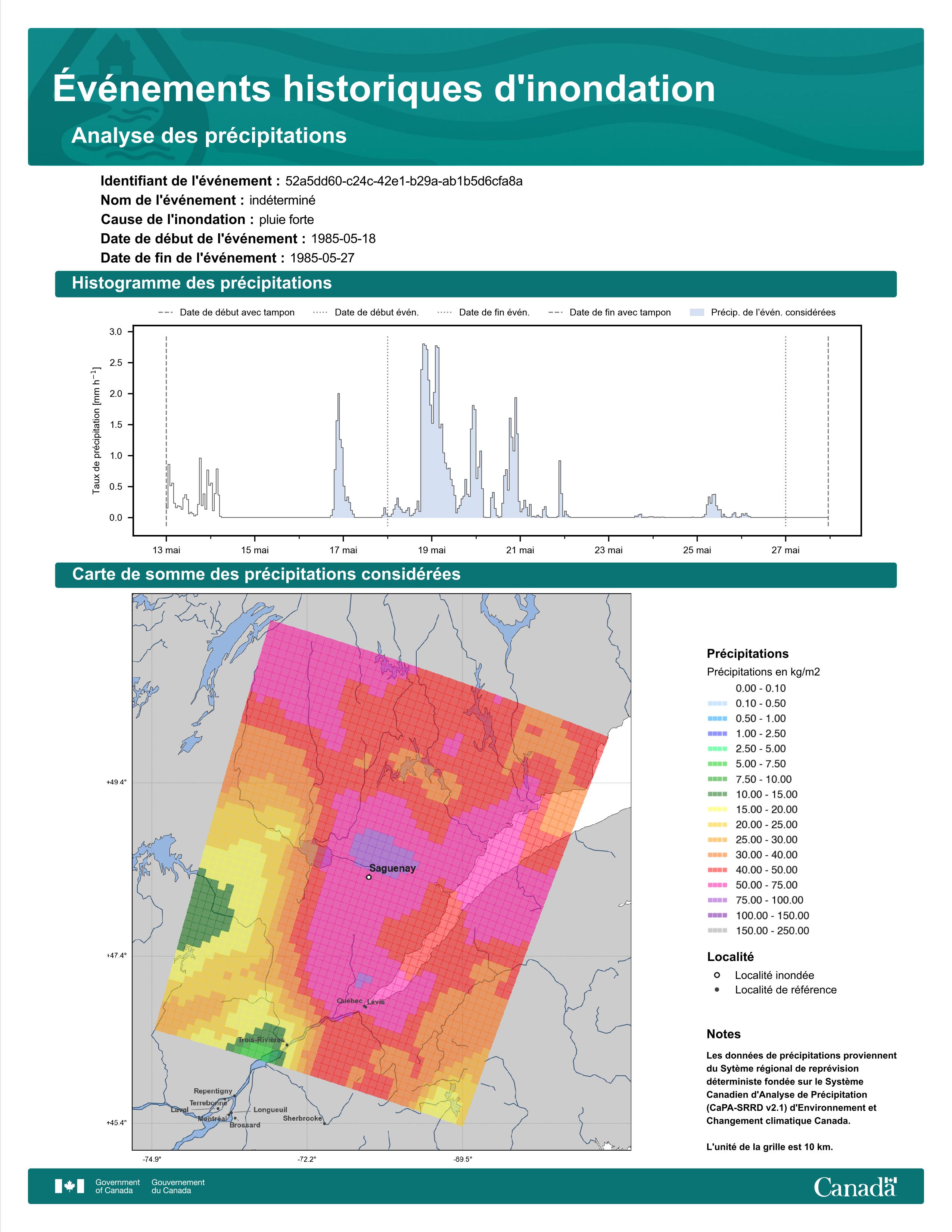
Task: Click the subtitle 'Analyse des précipitations'
Action: coord(209,136)
